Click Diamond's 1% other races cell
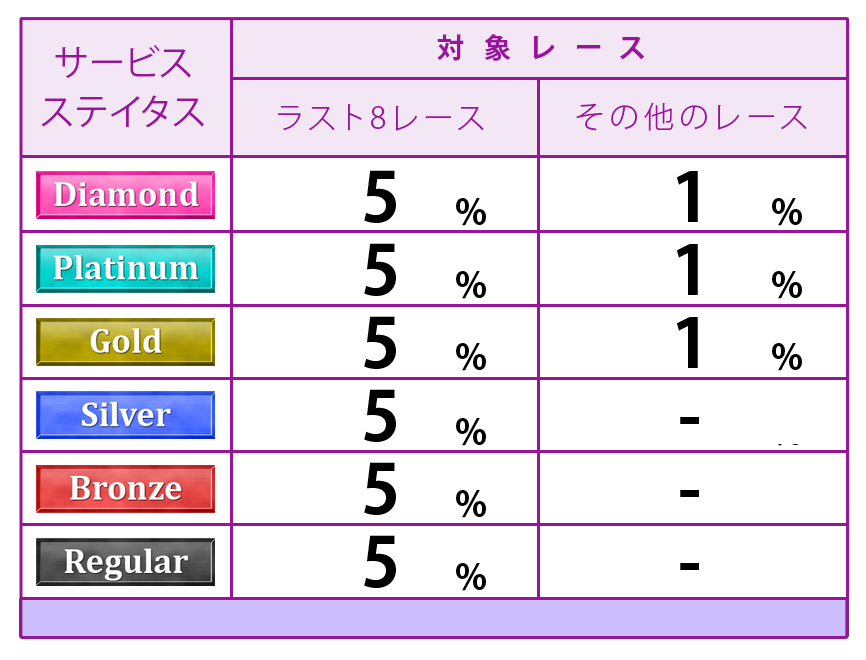Screen dimensions: 866x660 pos(693,194)
